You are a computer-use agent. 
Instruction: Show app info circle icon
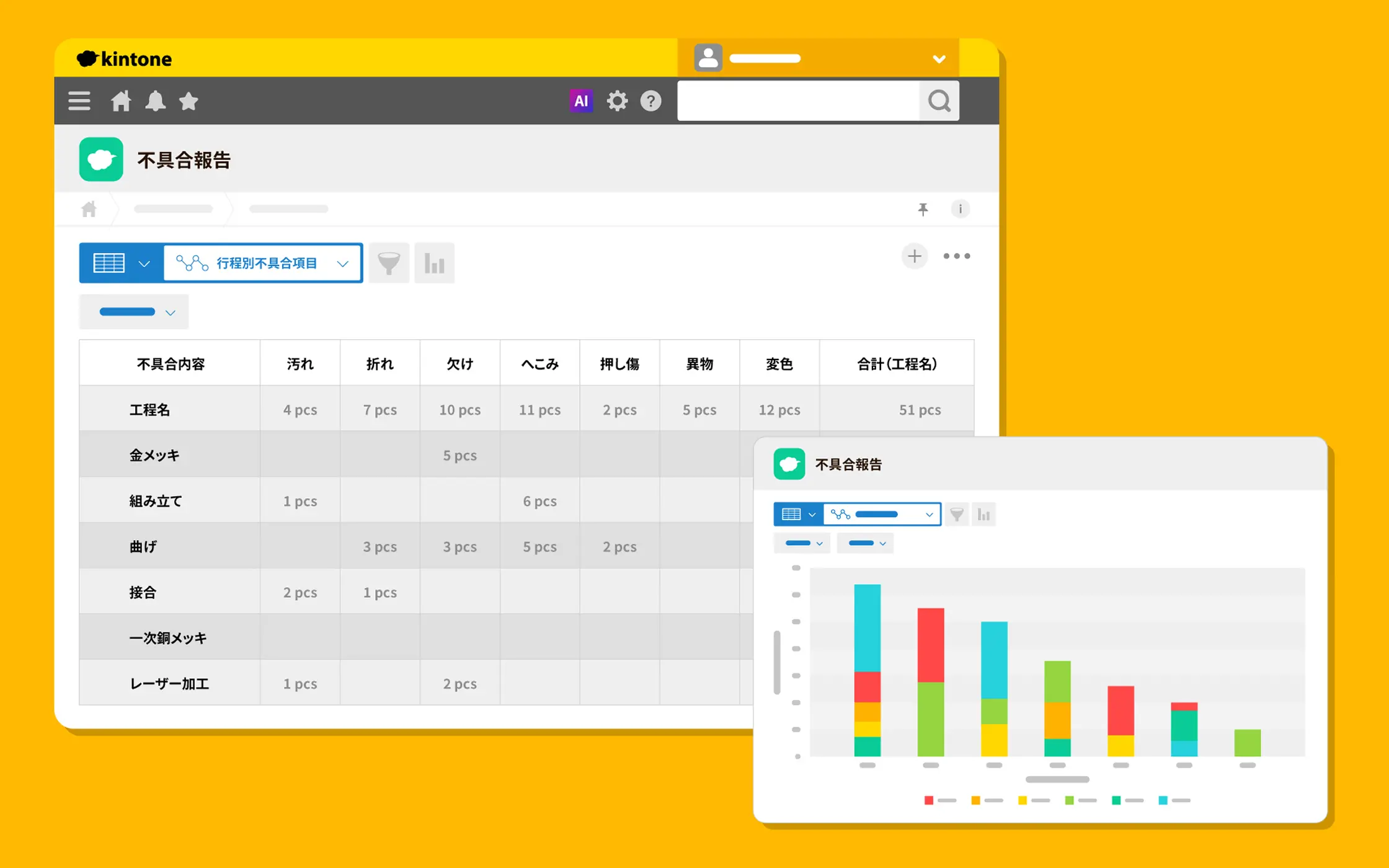(960, 209)
